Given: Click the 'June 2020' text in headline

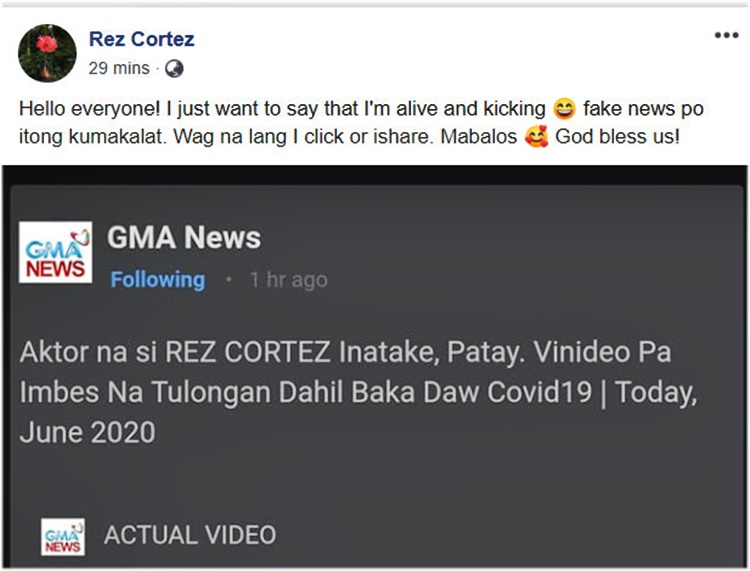Looking at the screenshot, I should point(88,433).
